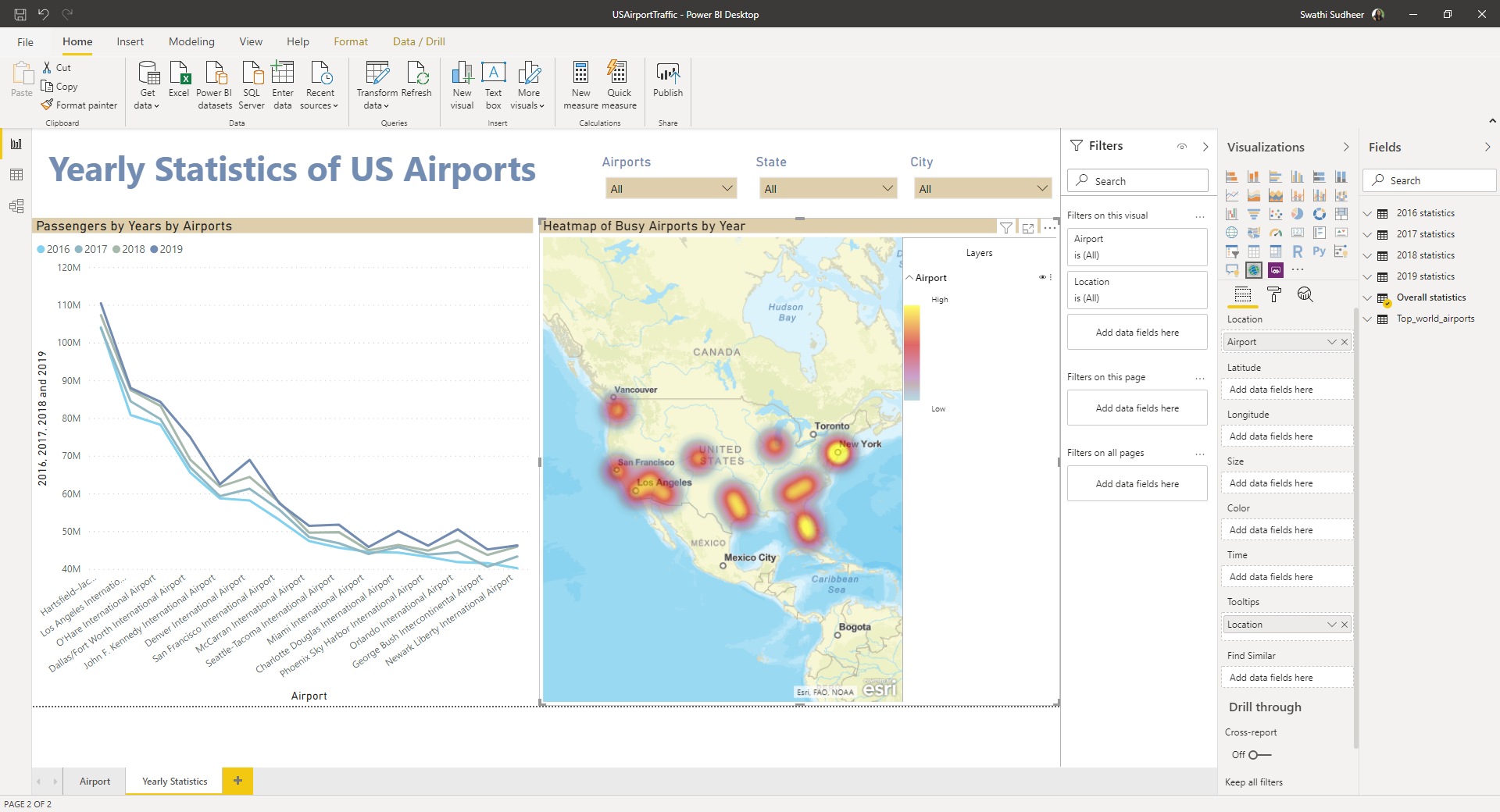Select the stacked bar chart visual
This screenshot has width=1500, height=812.
tap(1232, 176)
